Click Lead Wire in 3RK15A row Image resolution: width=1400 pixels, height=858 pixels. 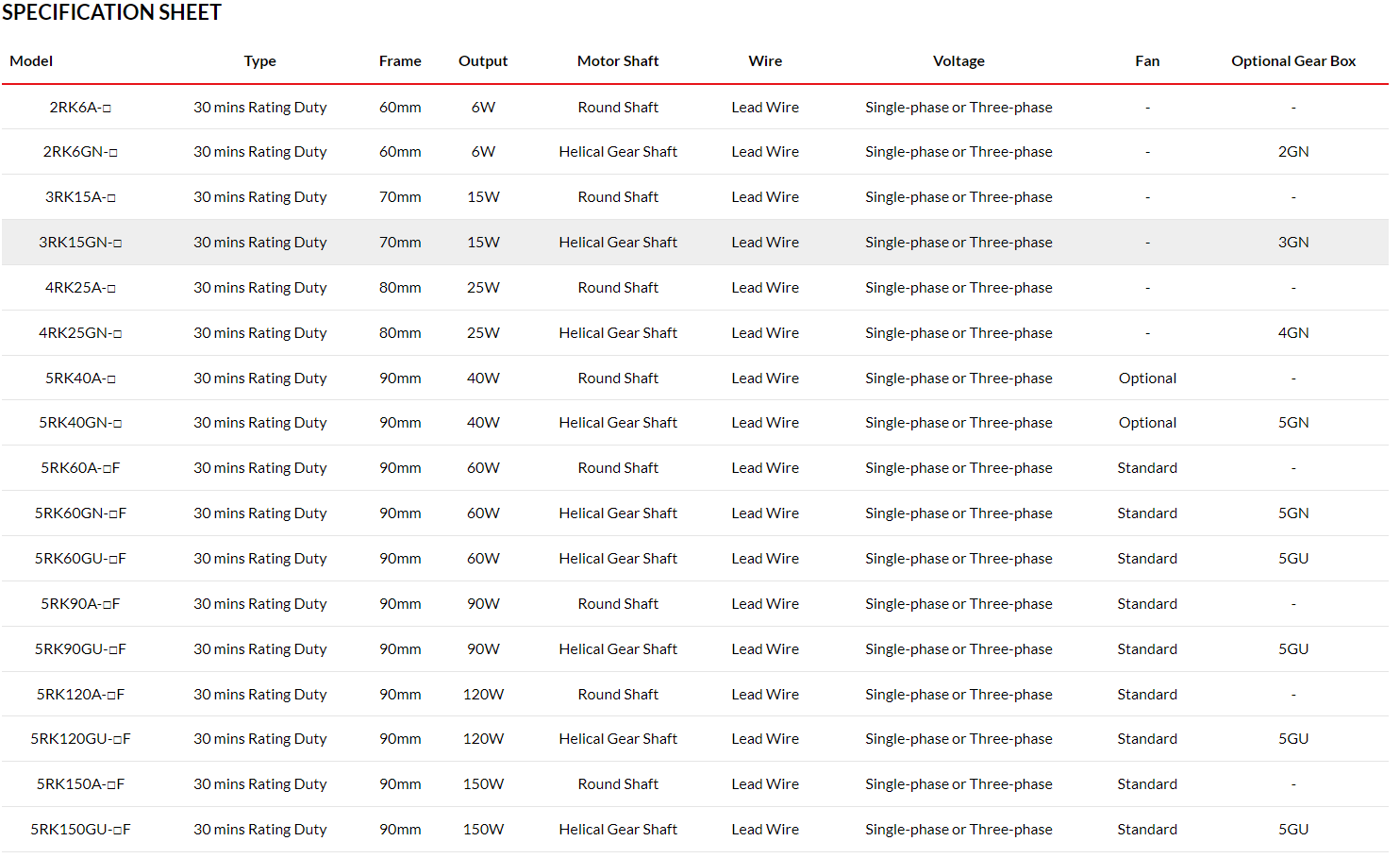click(765, 197)
